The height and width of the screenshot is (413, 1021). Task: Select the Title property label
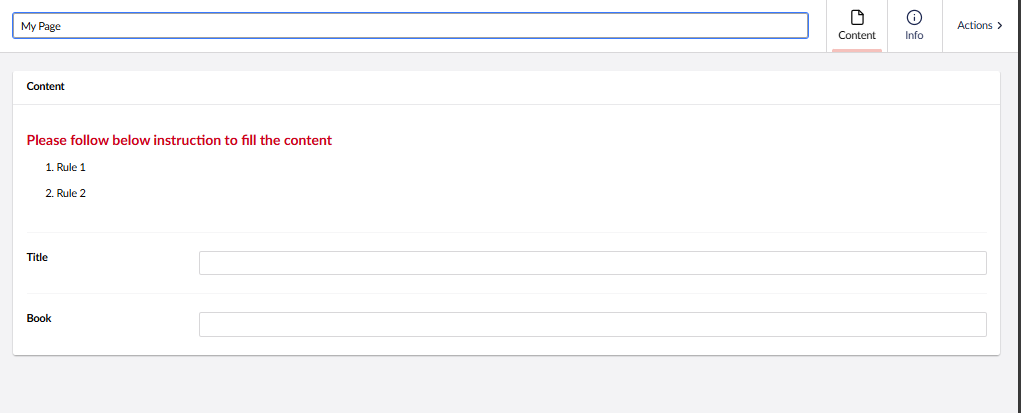(37, 257)
